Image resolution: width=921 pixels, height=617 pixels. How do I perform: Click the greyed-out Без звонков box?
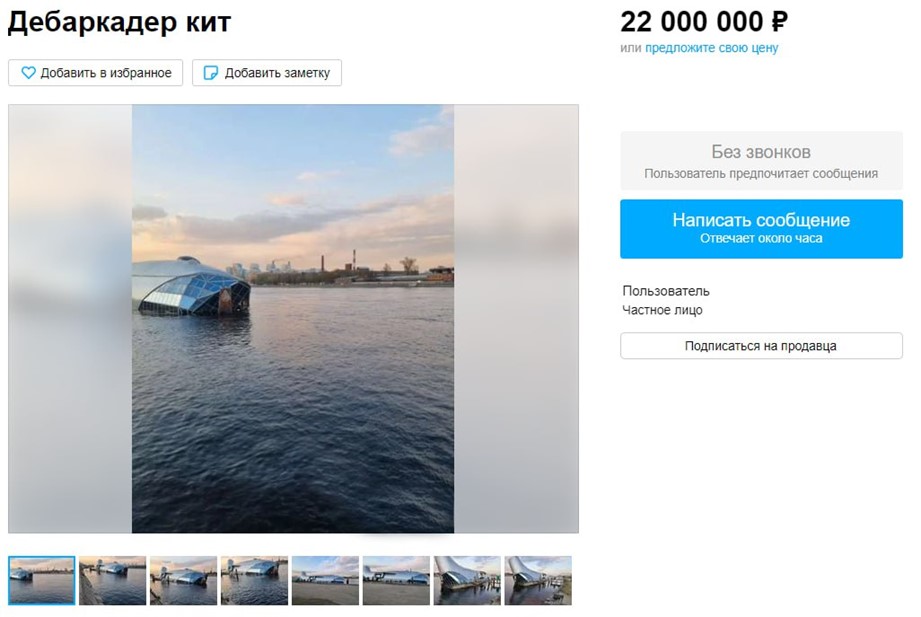coord(761,161)
